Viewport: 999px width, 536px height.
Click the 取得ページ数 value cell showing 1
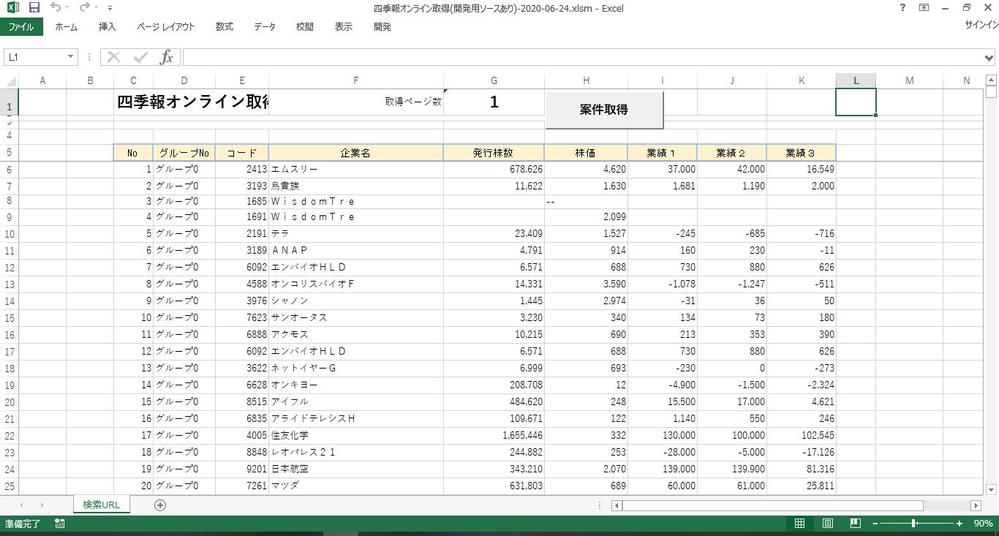click(x=494, y=102)
